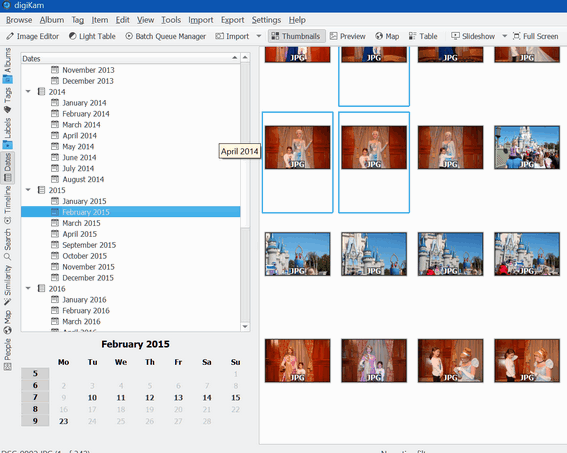Pick day 14 in February 2015 calendar
The width and height of the screenshot is (567, 453).
[x=207, y=398]
